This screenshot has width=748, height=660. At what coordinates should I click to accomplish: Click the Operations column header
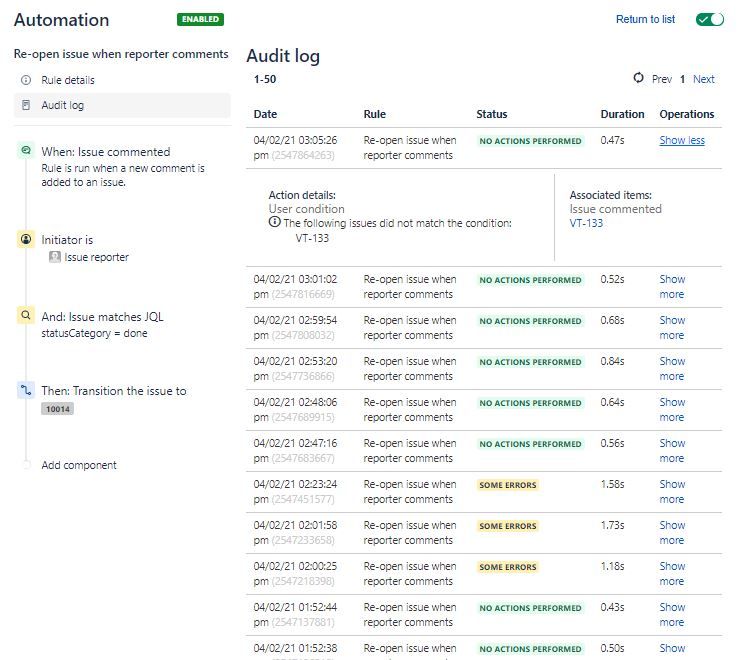[686, 114]
